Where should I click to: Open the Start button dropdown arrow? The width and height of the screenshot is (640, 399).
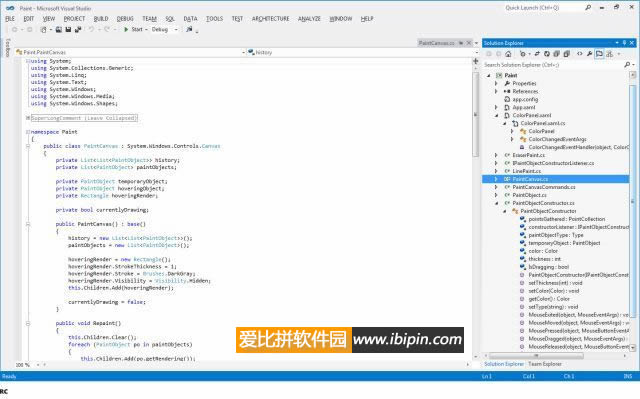pos(146,29)
